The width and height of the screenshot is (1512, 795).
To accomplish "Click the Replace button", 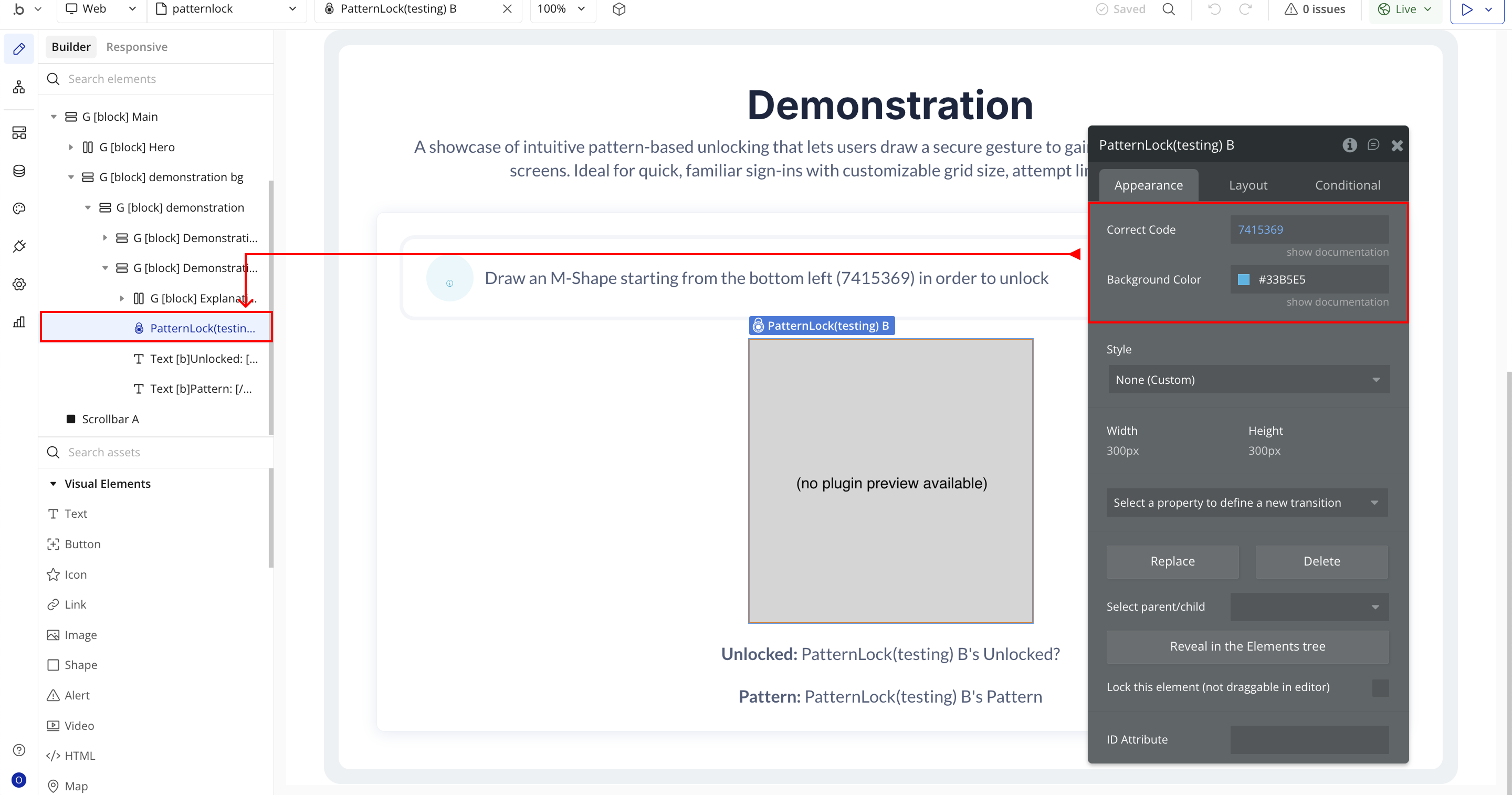I will (1172, 561).
